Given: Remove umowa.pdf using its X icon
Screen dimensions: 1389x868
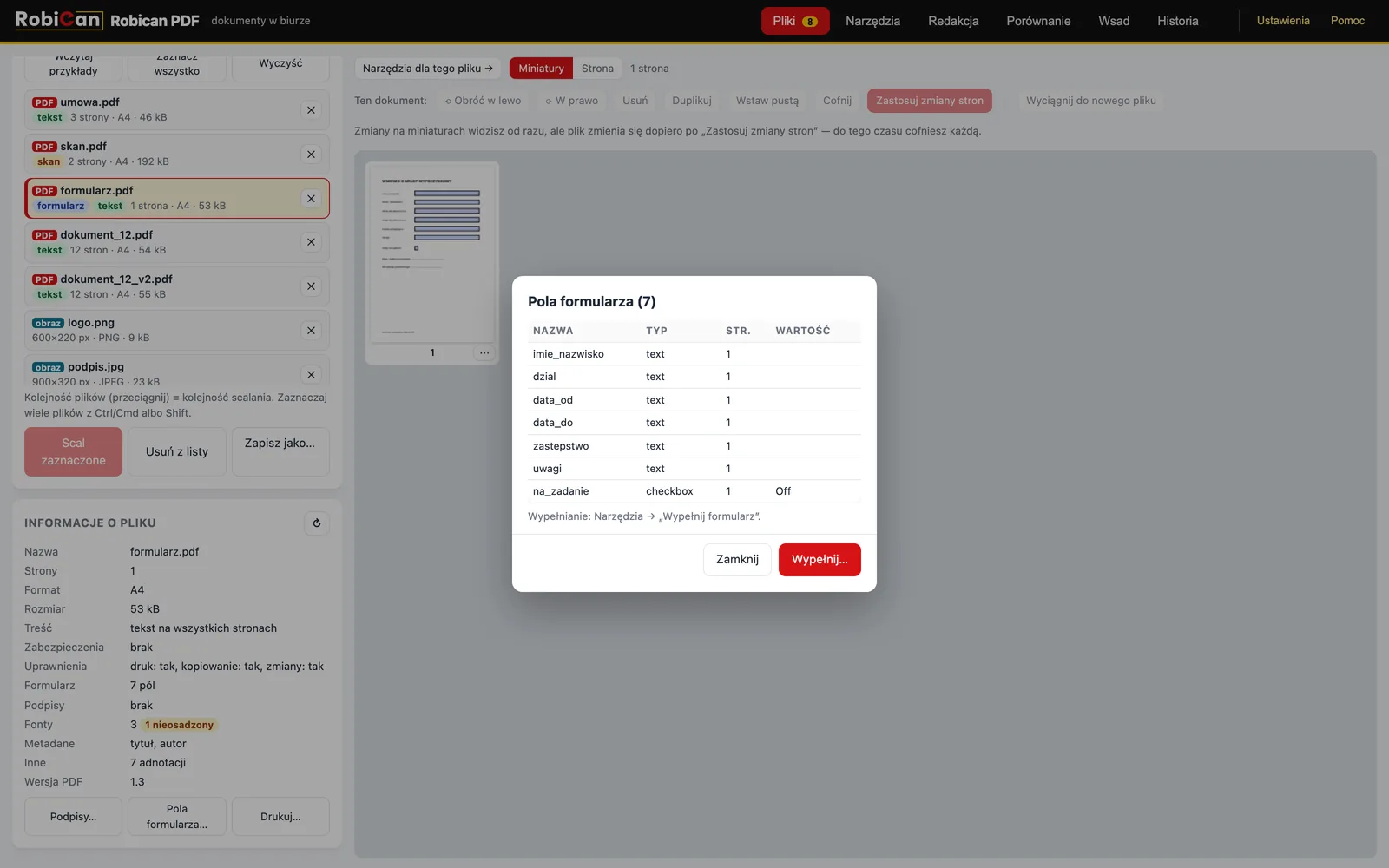Looking at the screenshot, I should (311, 110).
